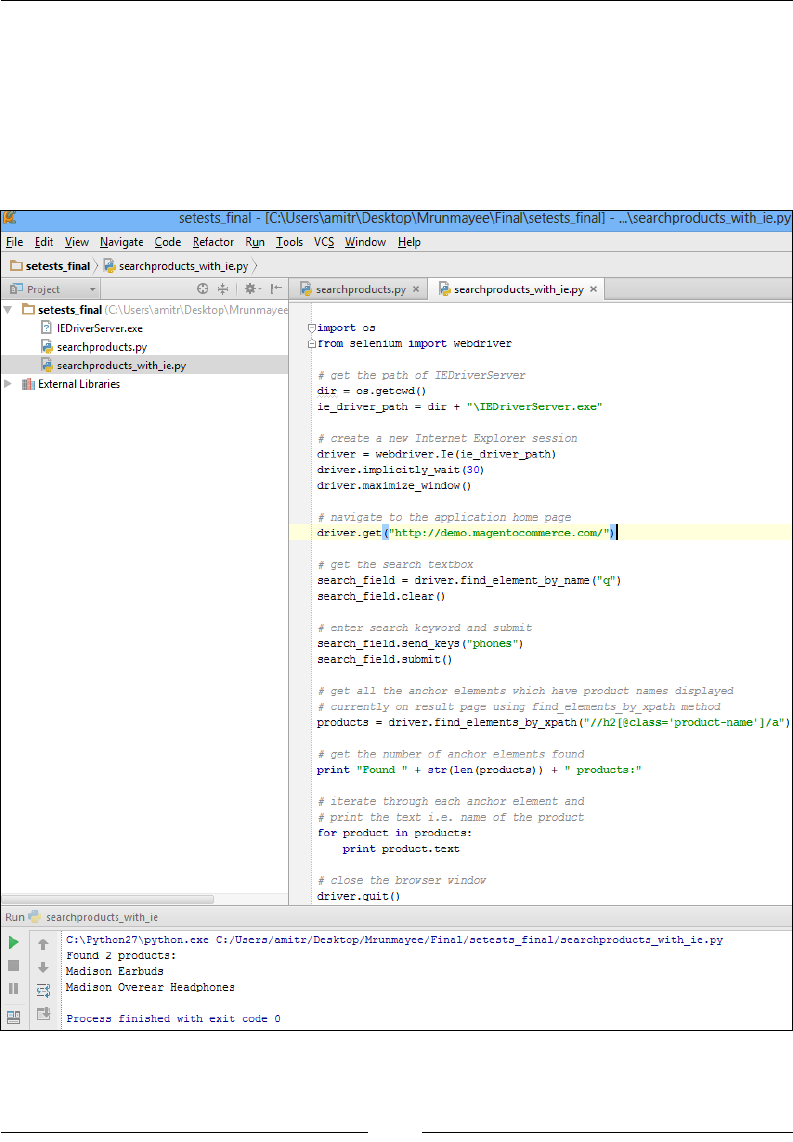Close the searchproducts_with_ie.py tab
The height and width of the screenshot is (1142, 793).
tap(593, 289)
